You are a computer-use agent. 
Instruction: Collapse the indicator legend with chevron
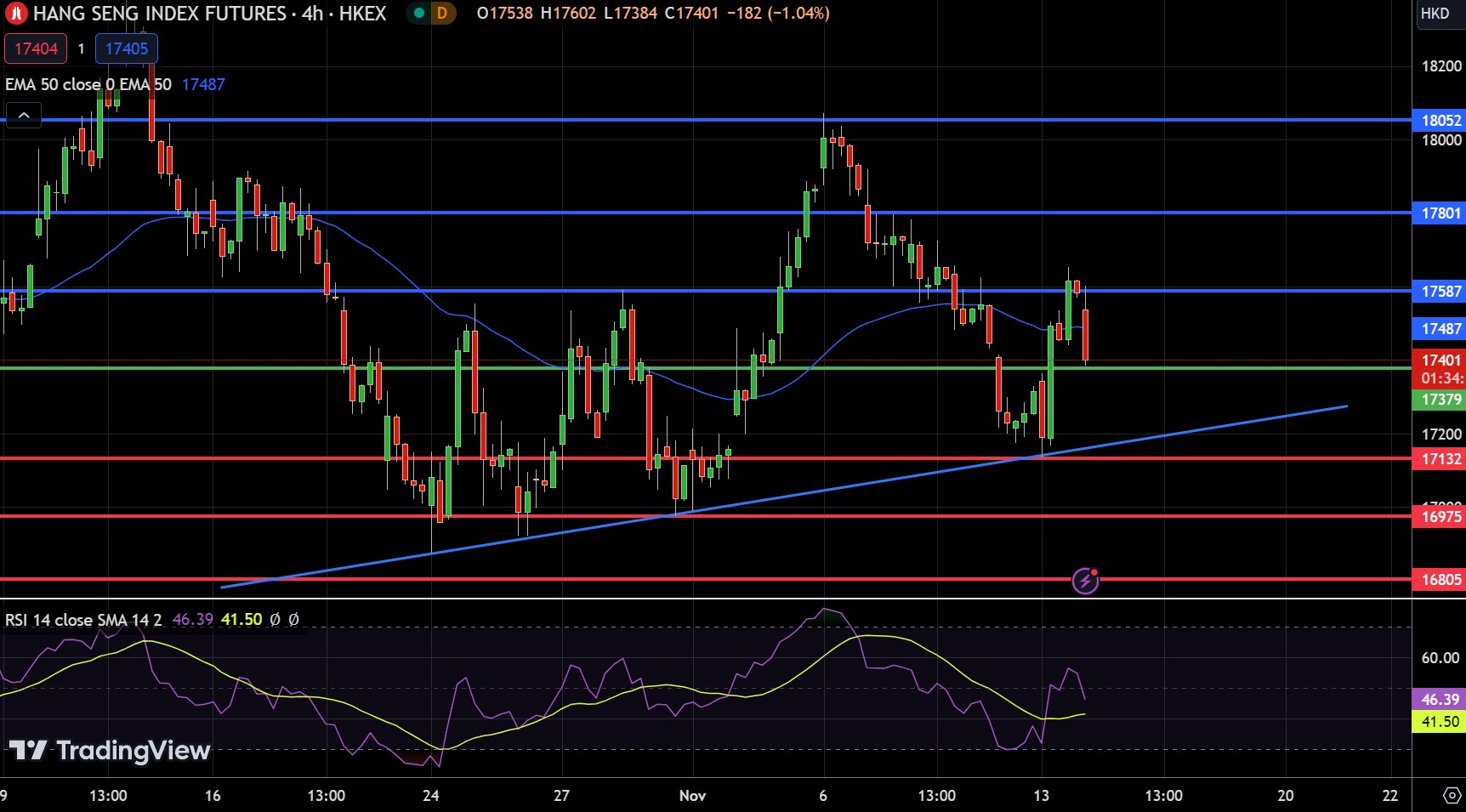pos(24,115)
